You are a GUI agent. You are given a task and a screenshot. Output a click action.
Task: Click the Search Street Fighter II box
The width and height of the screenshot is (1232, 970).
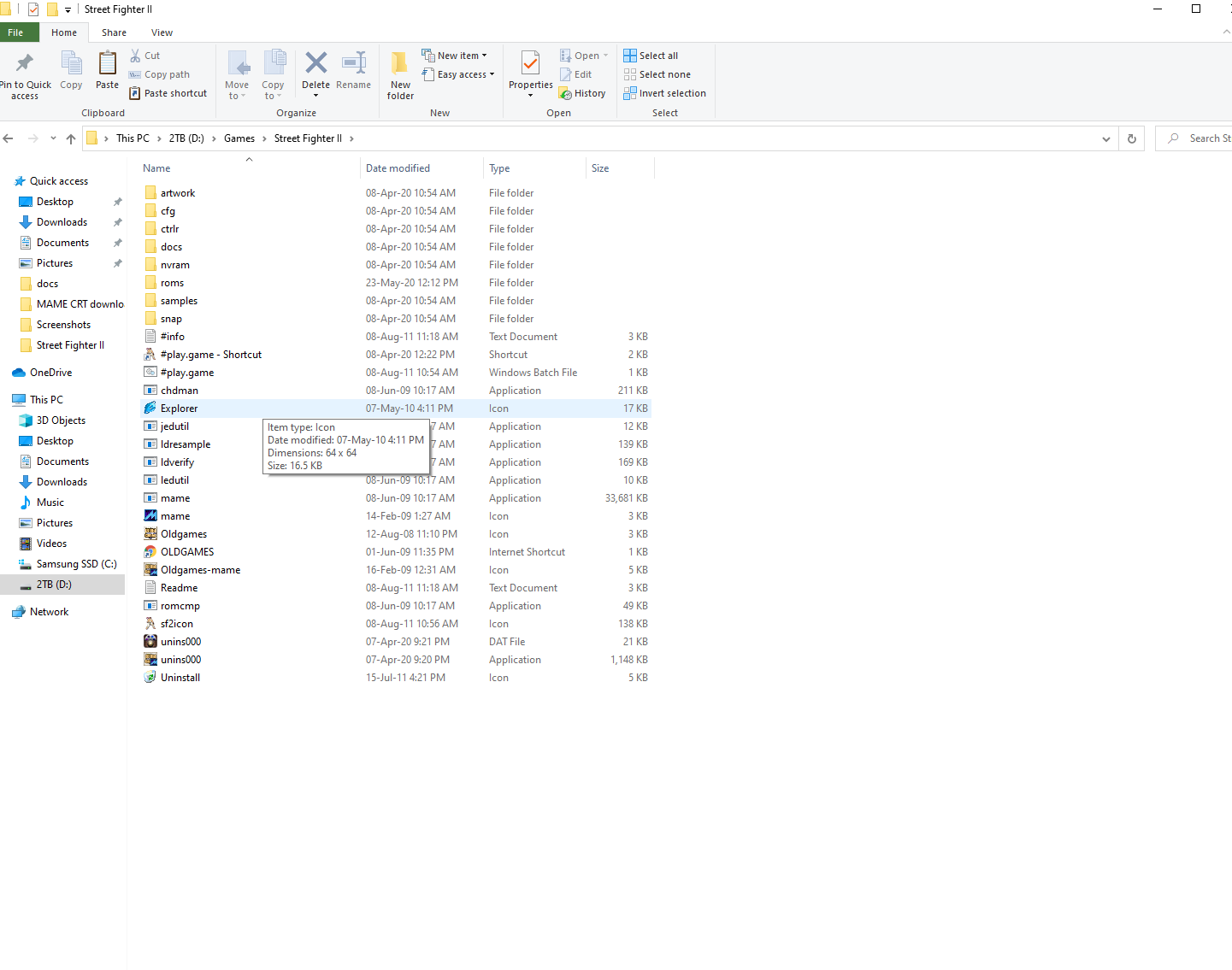[x=1194, y=138]
